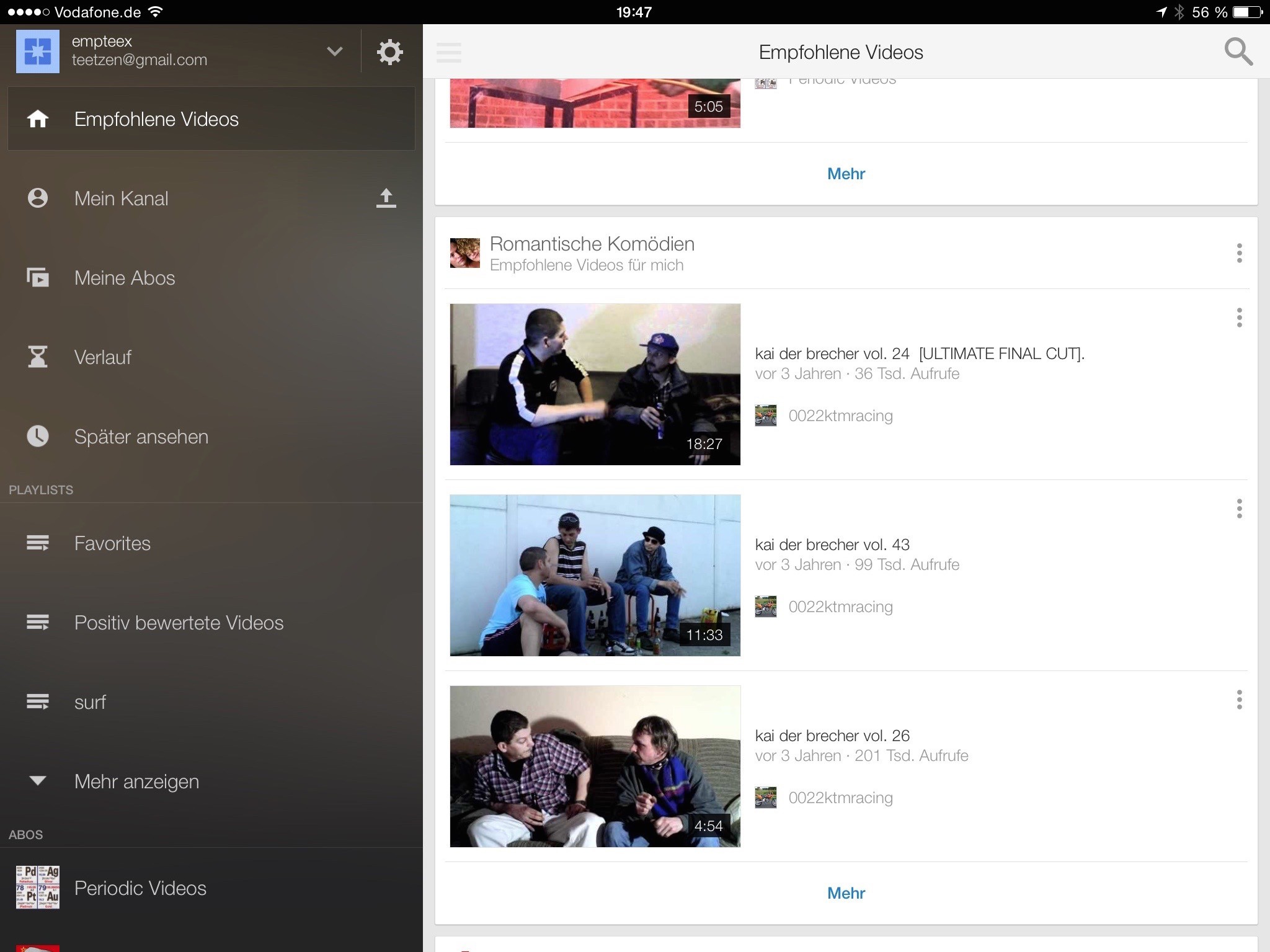Open kai der brecher vol. 24 title

[920, 354]
